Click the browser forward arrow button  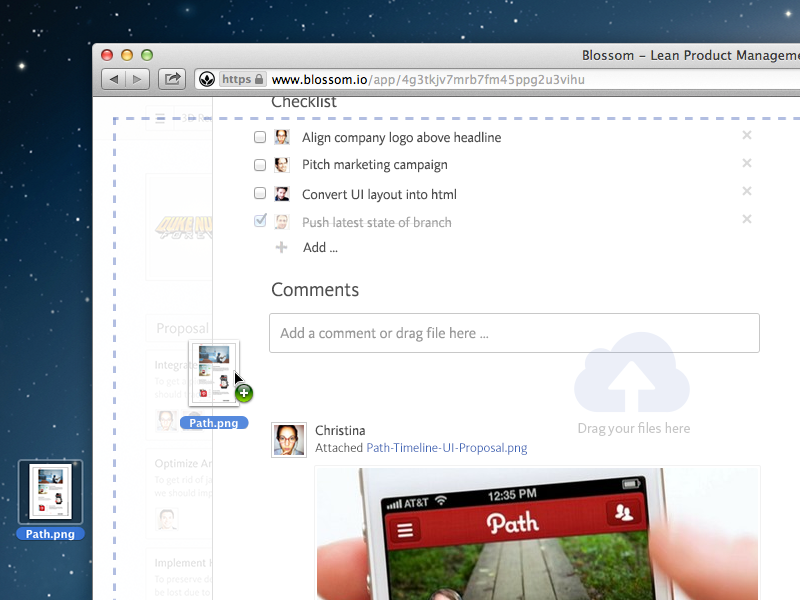138,79
